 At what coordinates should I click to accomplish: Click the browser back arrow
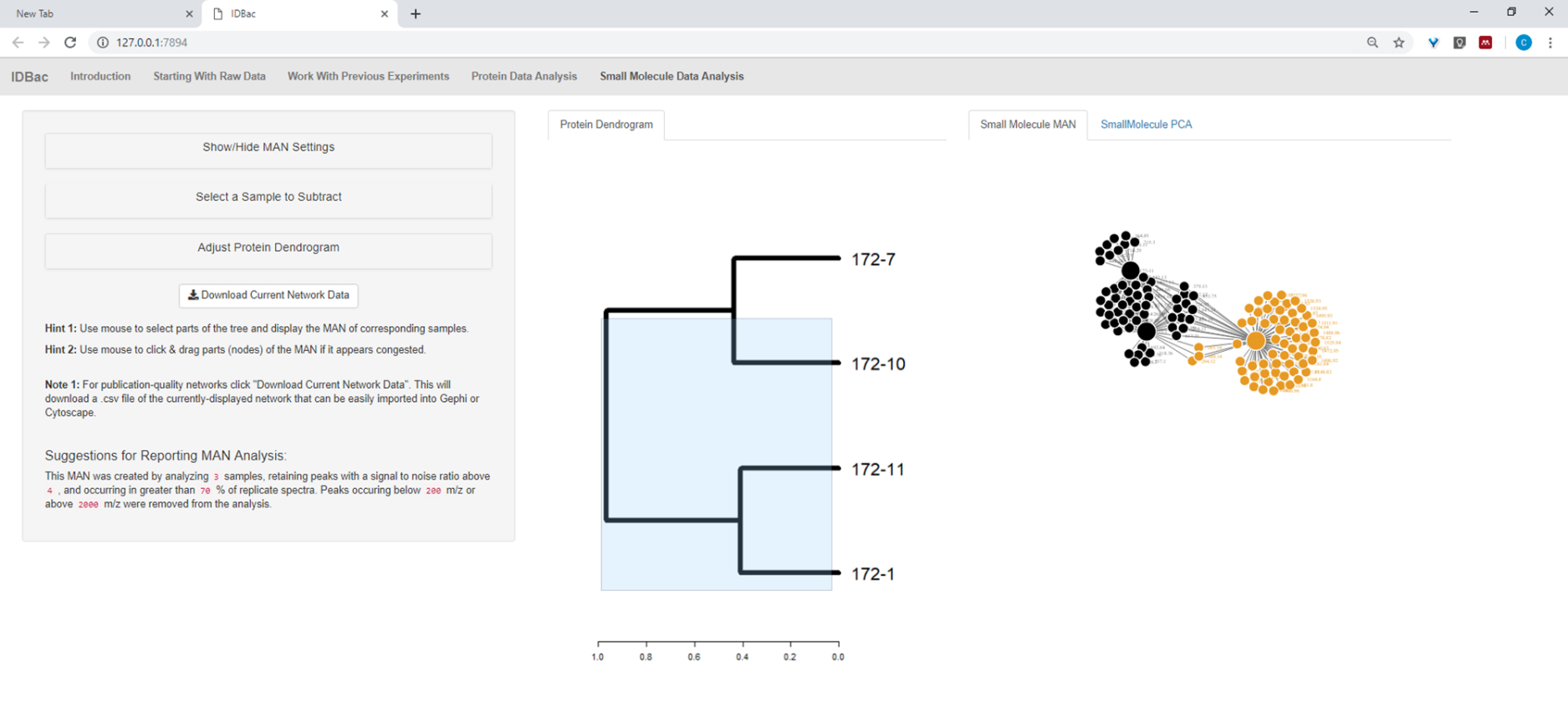18,43
